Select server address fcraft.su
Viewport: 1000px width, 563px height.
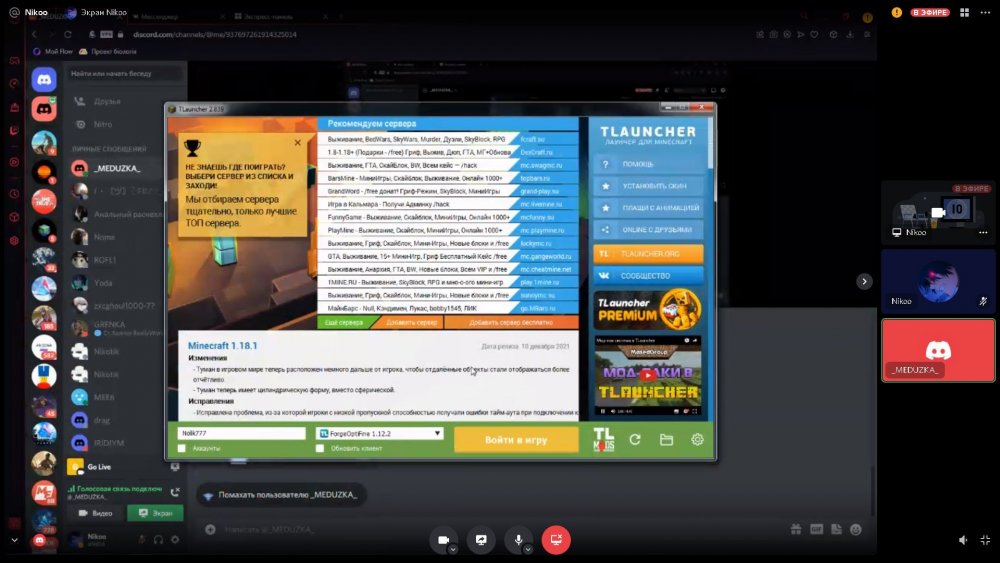coord(533,139)
